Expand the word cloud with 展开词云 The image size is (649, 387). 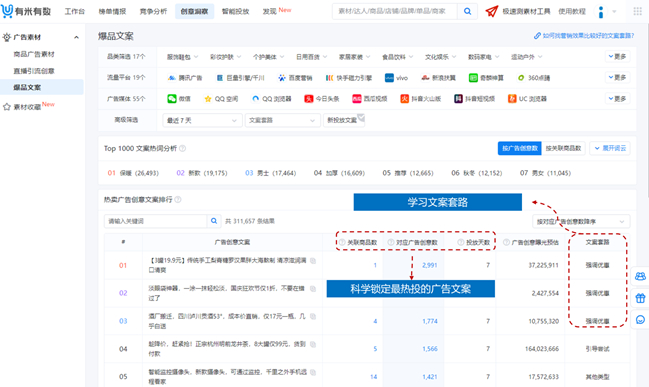click(x=610, y=148)
